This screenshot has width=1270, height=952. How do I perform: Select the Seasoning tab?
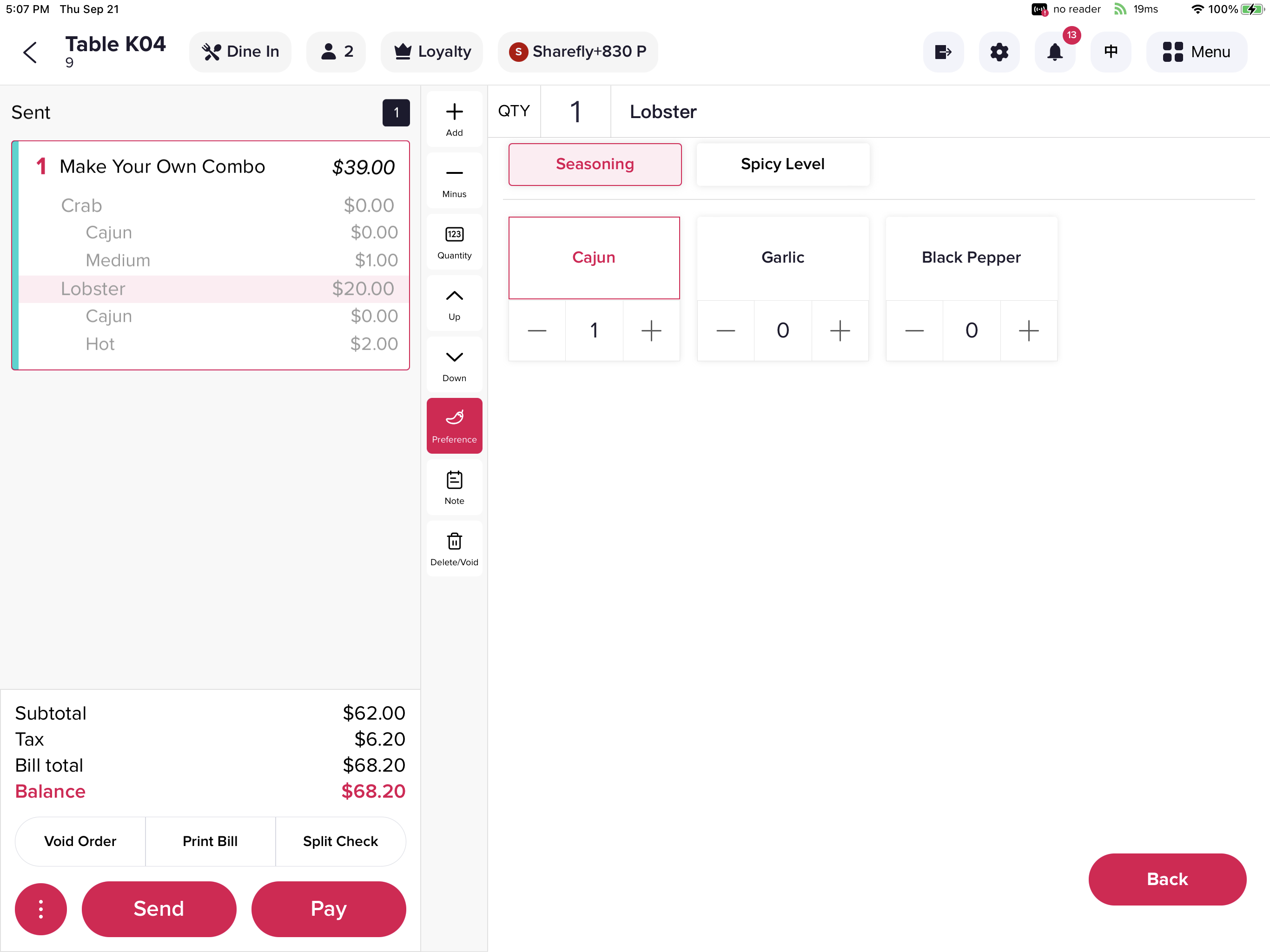tap(594, 164)
